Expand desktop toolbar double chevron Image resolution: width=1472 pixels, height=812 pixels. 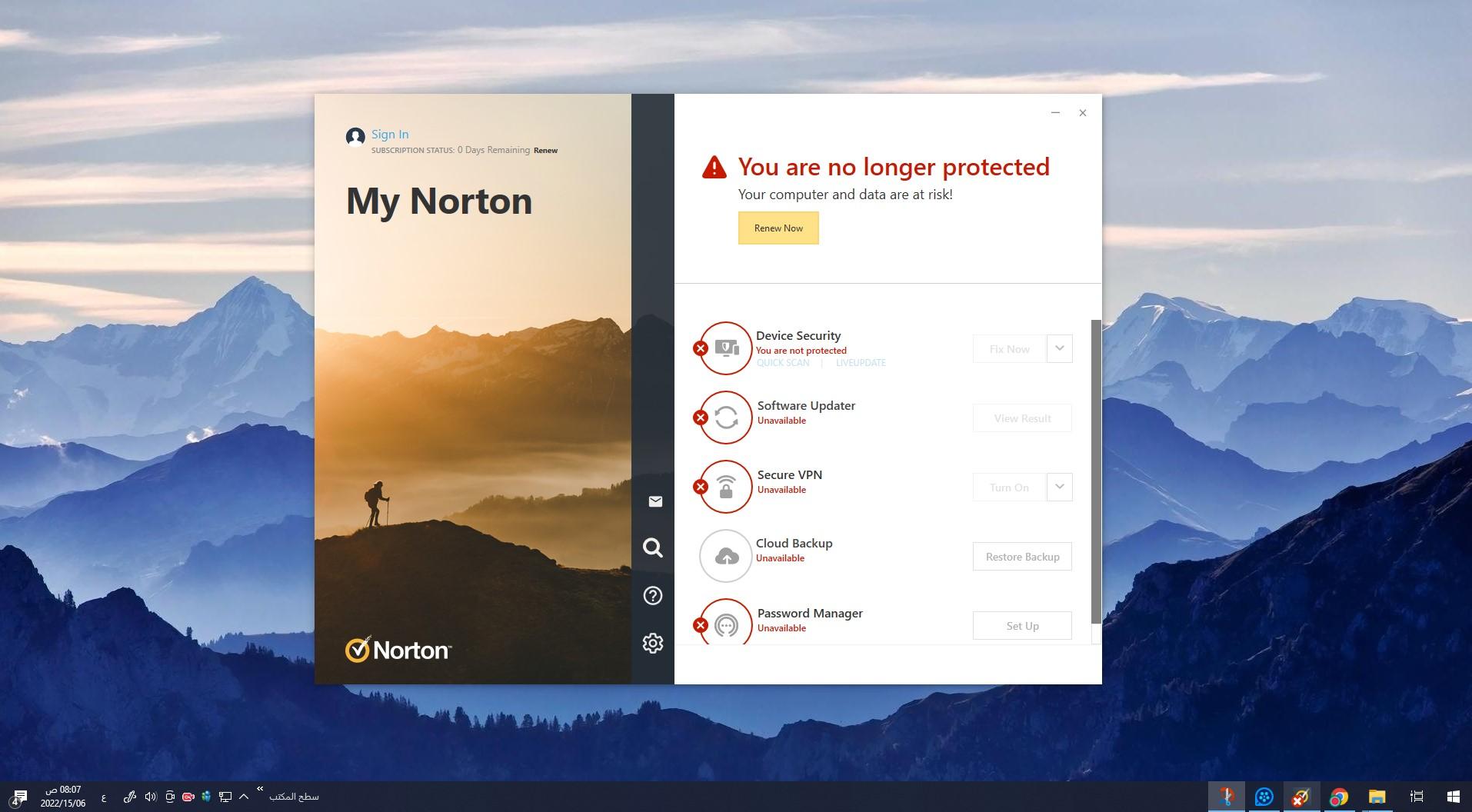point(260,789)
